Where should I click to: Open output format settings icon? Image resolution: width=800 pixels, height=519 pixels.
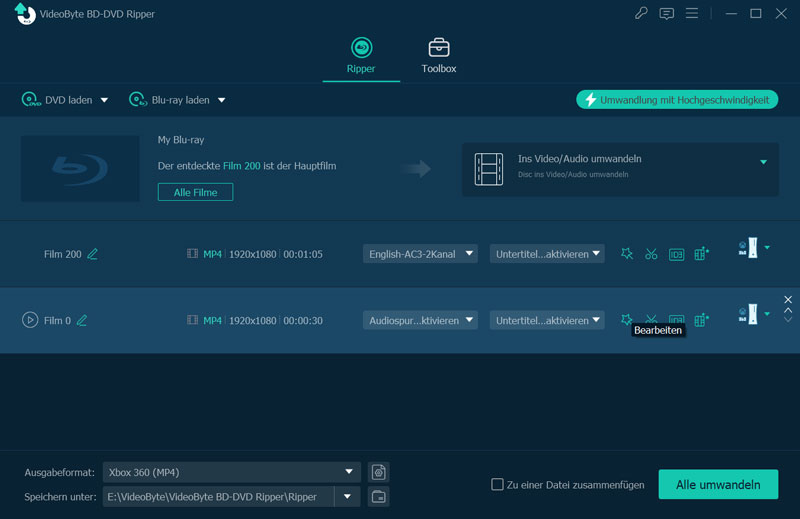(x=379, y=472)
